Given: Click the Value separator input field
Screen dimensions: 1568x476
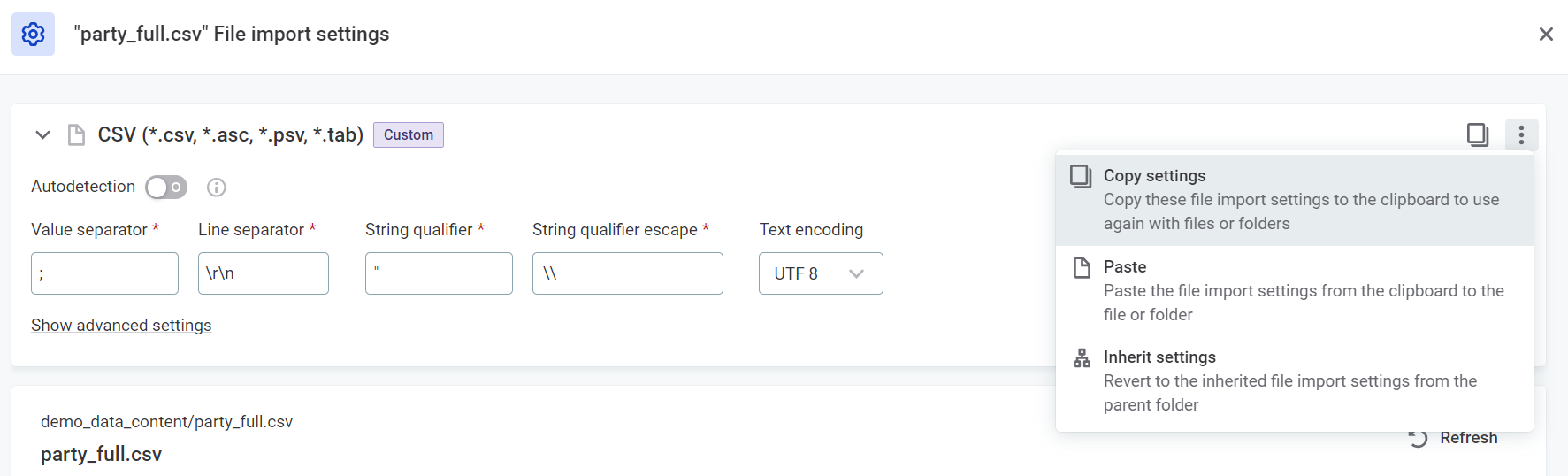Looking at the screenshot, I should 104,273.
